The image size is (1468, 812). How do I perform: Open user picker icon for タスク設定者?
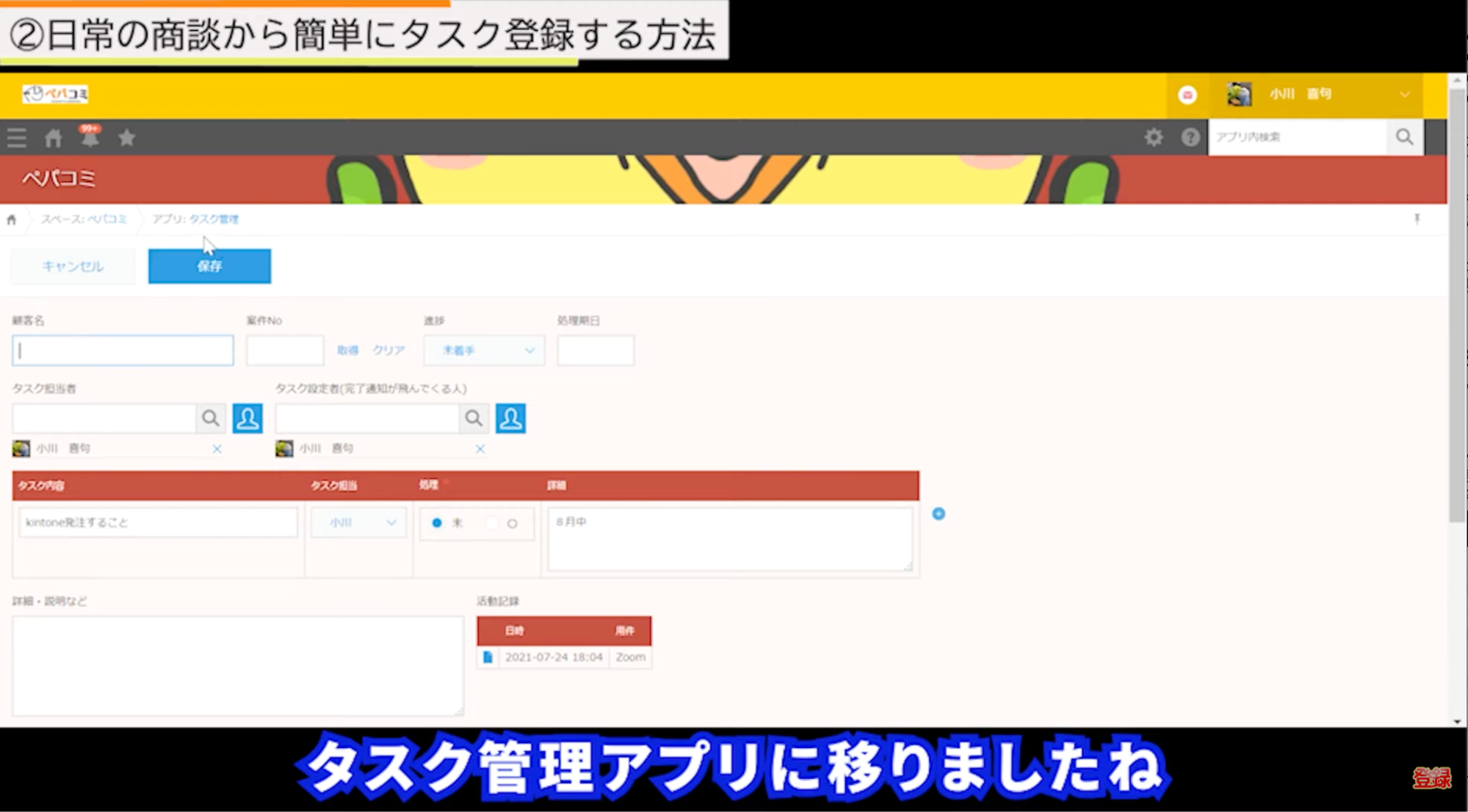pyautogui.click(x=510, y=418)
